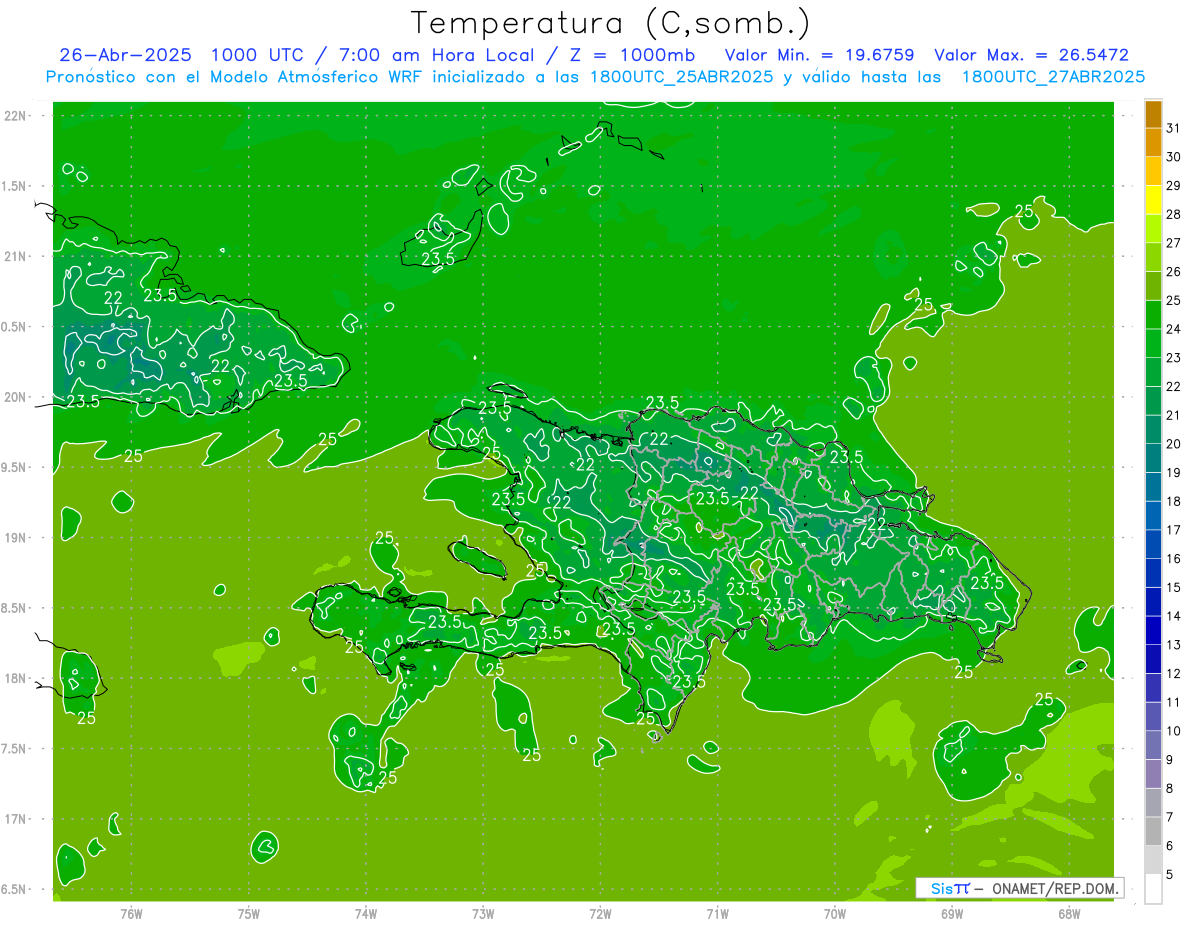Click the 17N latitude axis label
The height and width of the screenshot is (927, 1200).
pyautogui.click(x=15, y=819)
